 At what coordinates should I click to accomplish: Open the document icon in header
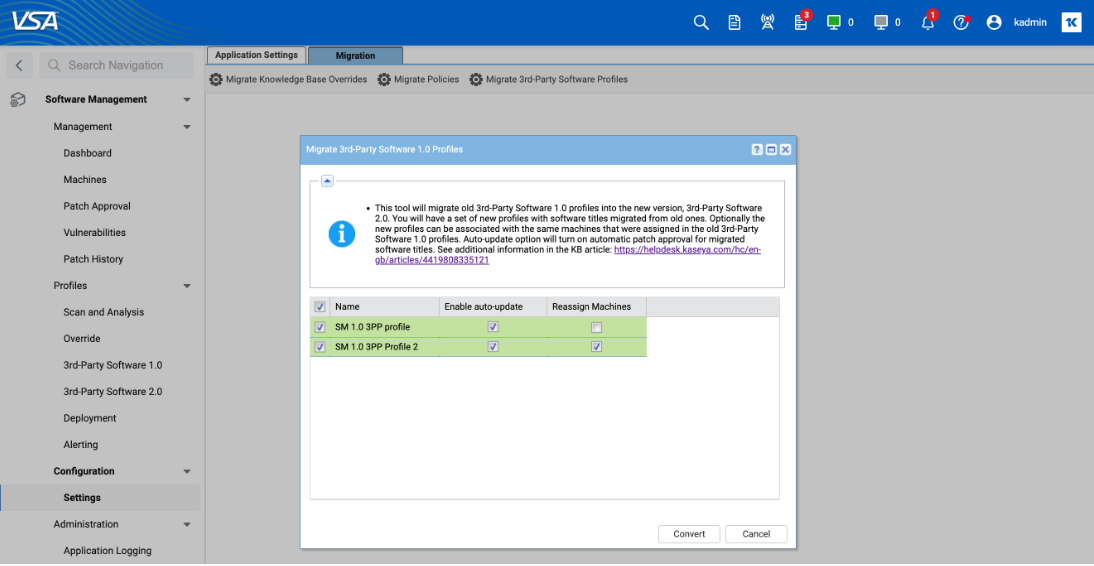[734, 22]
